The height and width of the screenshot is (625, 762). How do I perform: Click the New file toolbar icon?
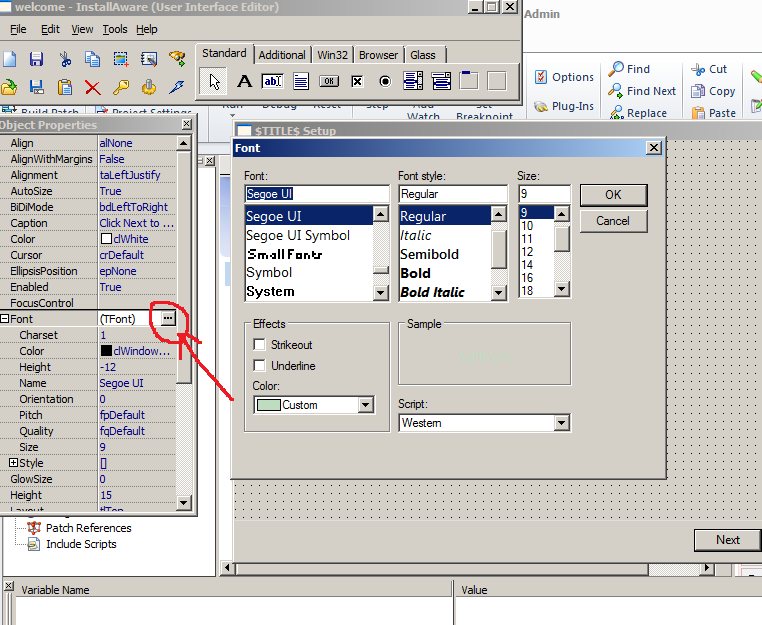(10, 59)
